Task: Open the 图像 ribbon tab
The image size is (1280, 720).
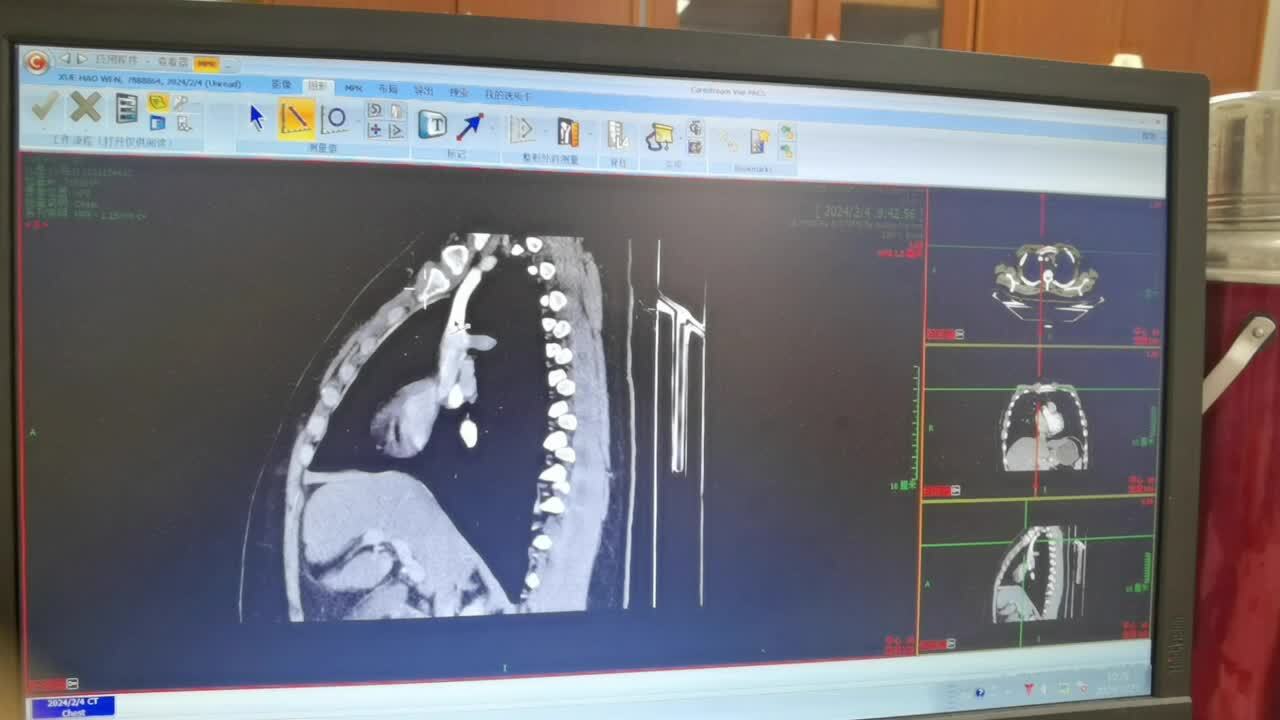Action: 282,85
